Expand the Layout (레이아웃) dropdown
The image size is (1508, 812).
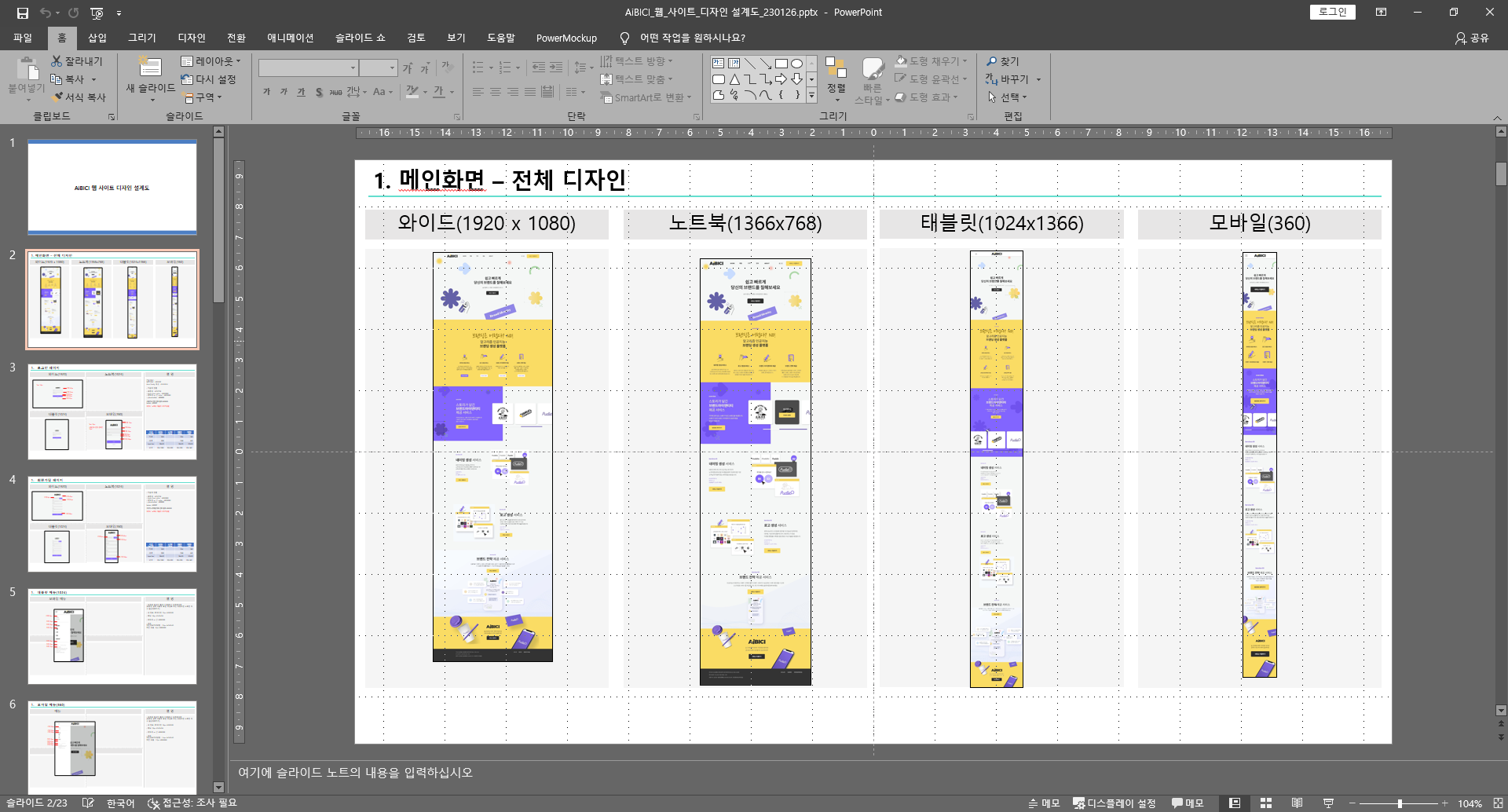pyautogui.click(x=210, y=61)
